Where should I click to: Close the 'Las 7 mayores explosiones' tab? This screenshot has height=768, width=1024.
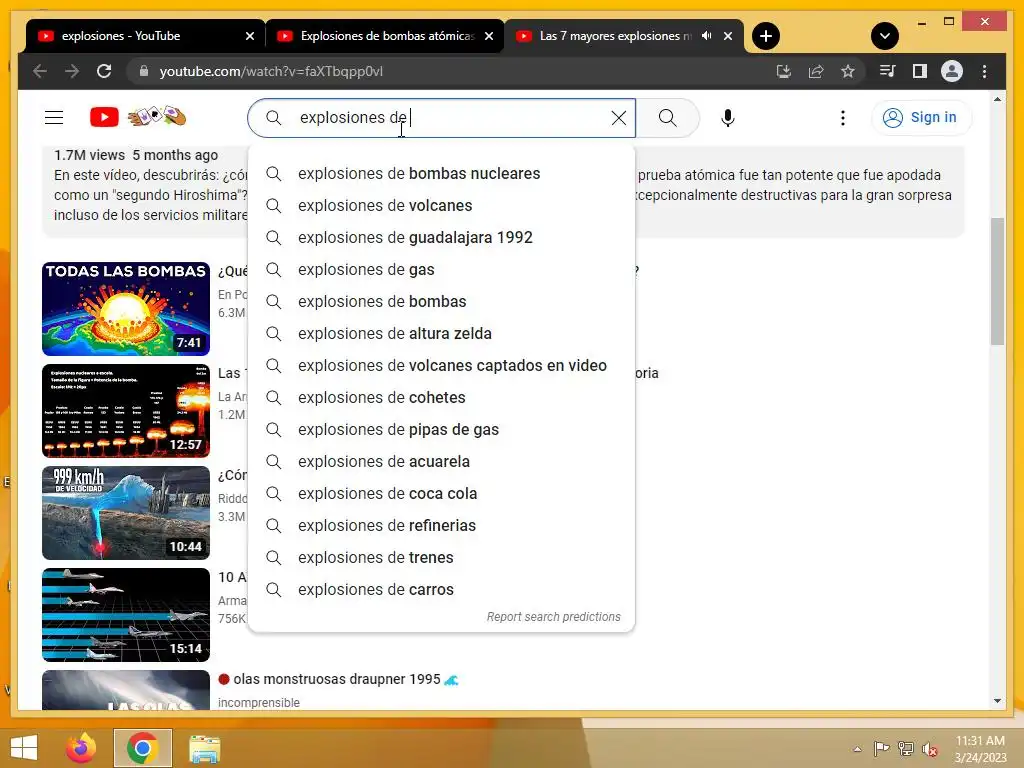728,36
